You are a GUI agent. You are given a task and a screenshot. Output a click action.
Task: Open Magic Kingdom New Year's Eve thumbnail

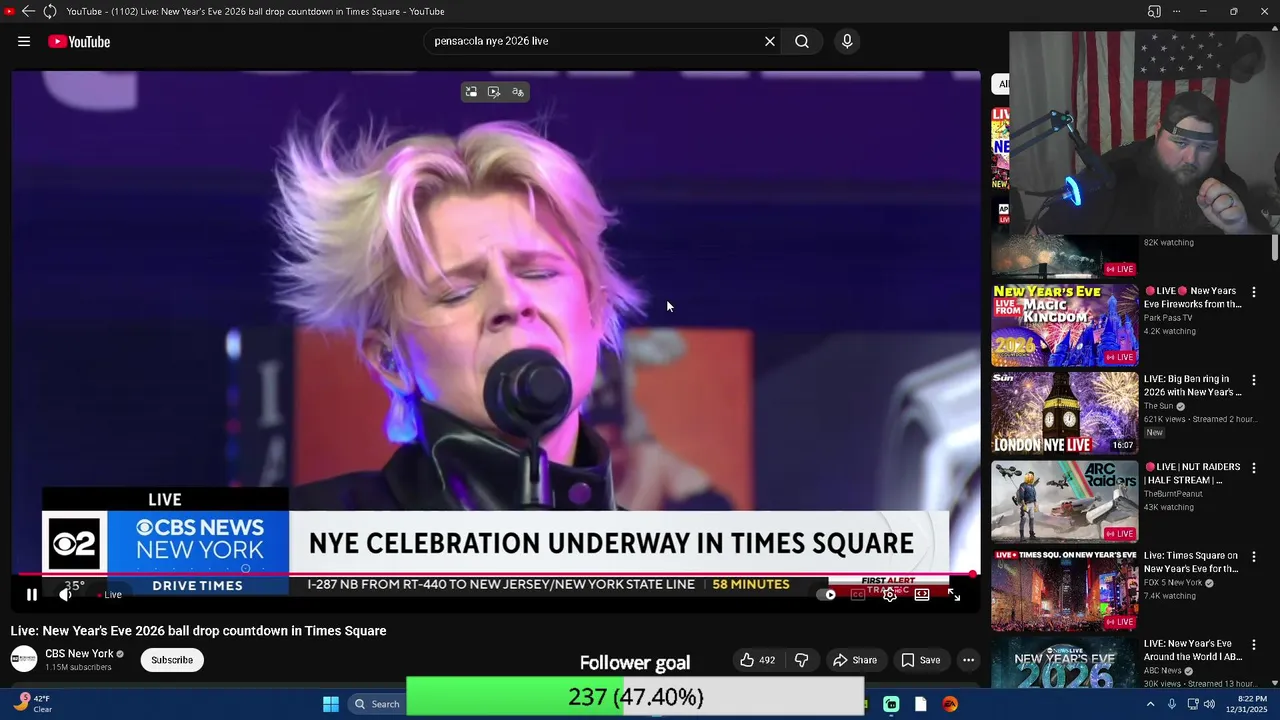click(1065, 325)
